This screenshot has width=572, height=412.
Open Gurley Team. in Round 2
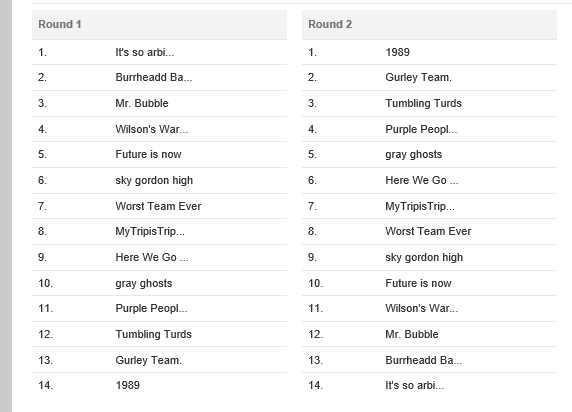[x=418, y=77]
